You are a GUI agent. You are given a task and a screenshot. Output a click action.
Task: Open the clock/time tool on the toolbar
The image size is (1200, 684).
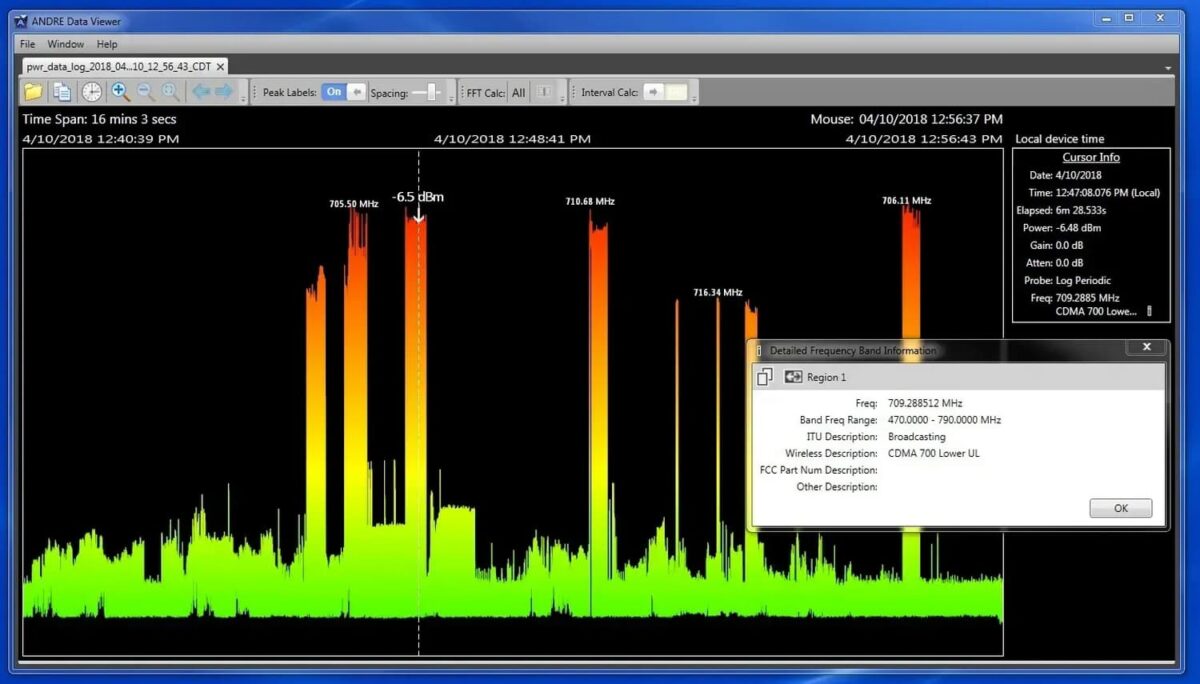(x=89, y=91)
